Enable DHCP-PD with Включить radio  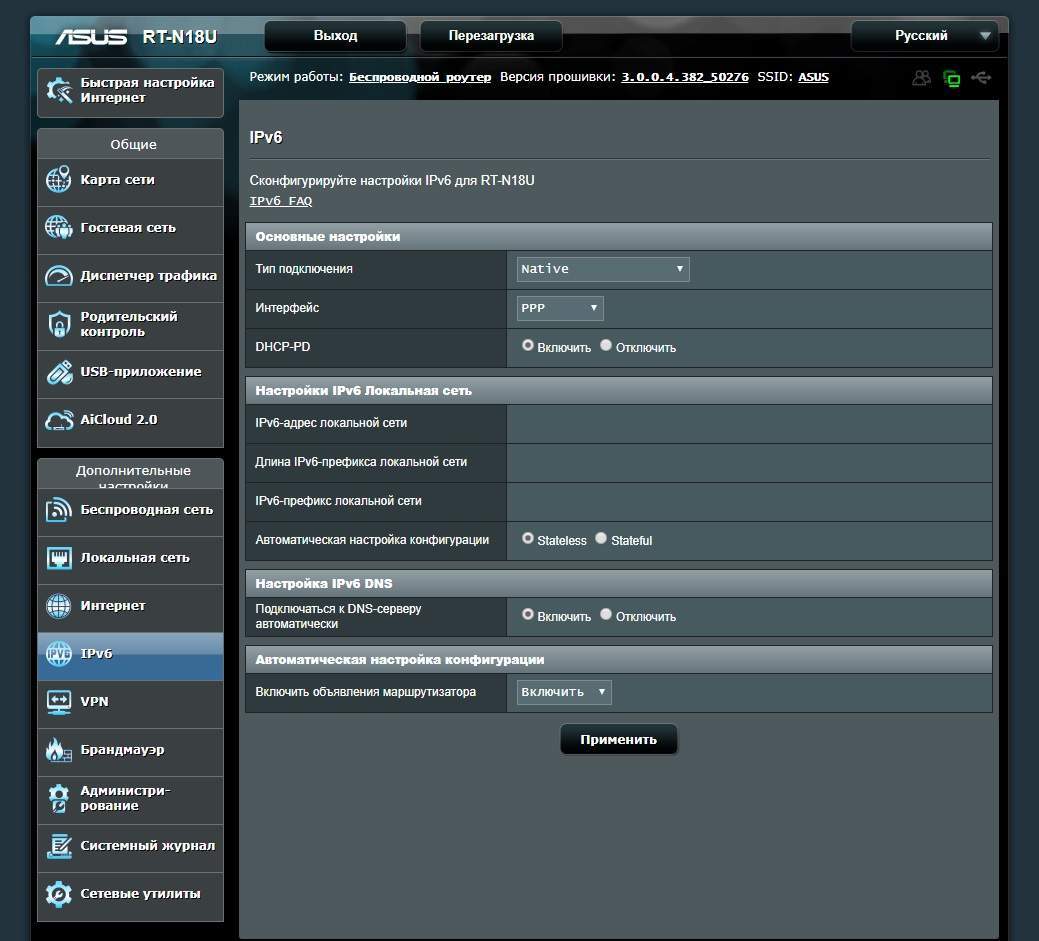[x=528, y=345]
